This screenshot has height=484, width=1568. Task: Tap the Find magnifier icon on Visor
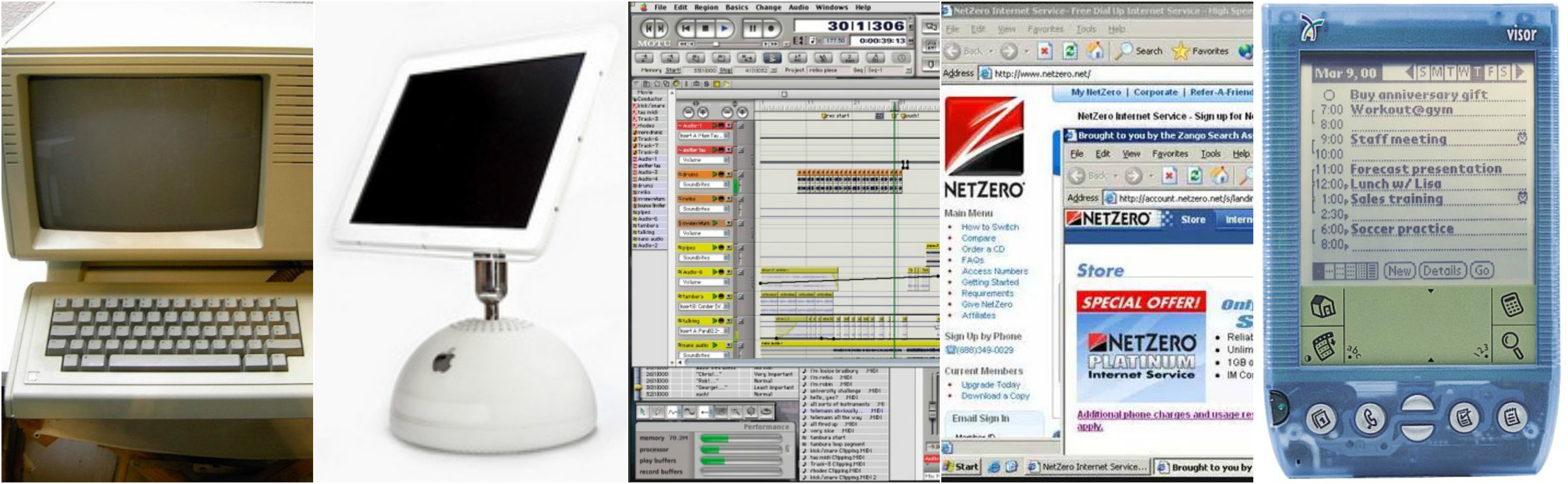1513,345
